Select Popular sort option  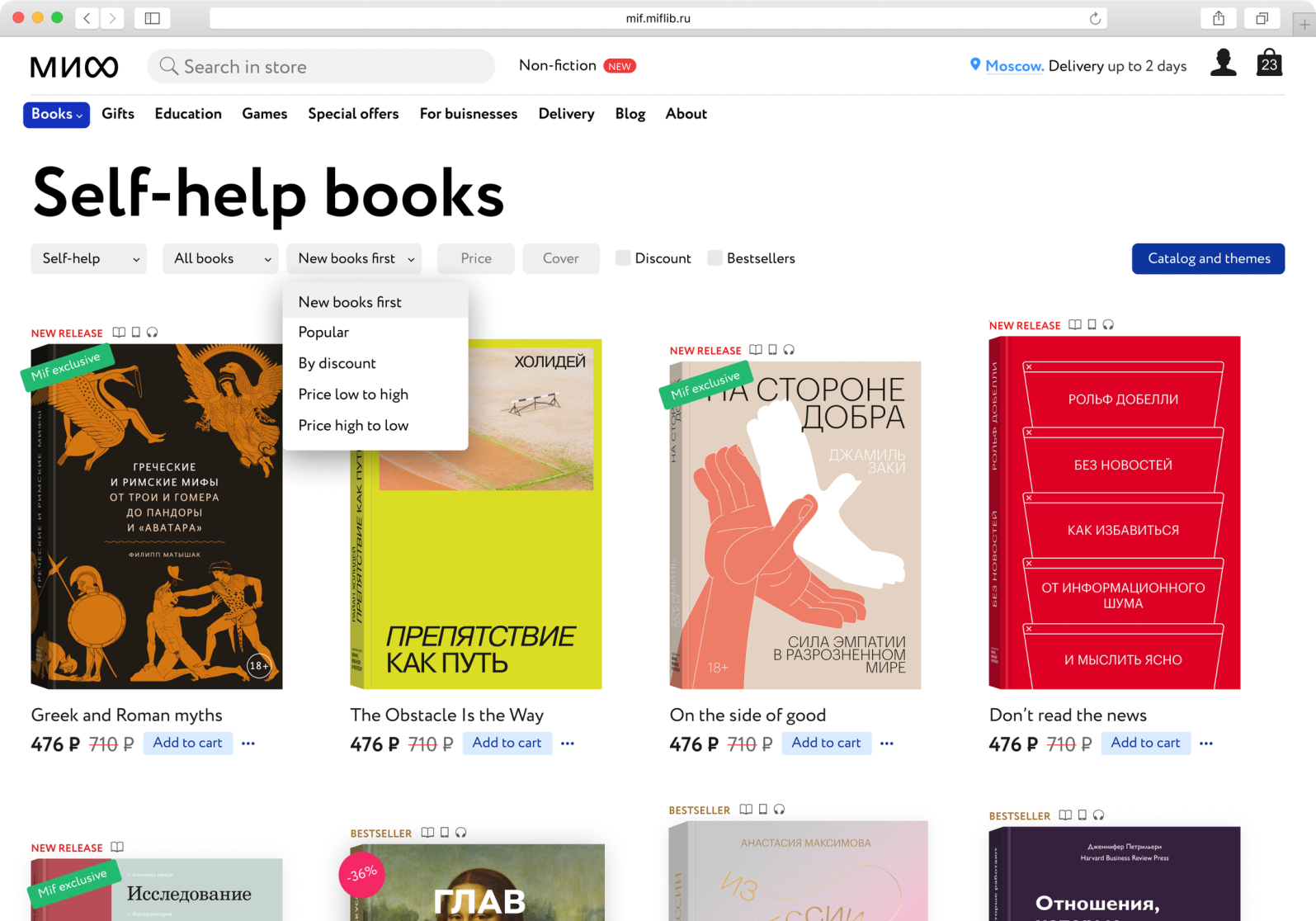coord(375,332)
